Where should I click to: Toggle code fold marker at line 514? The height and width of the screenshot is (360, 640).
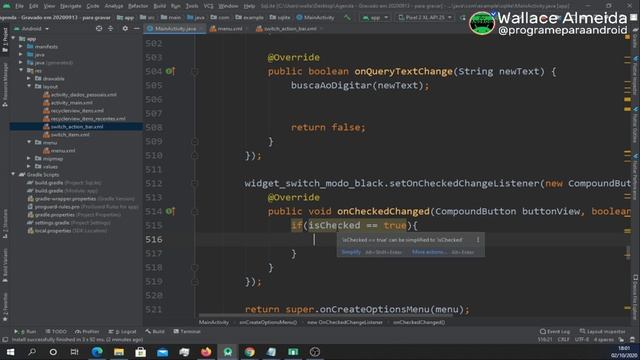[195, 211]
